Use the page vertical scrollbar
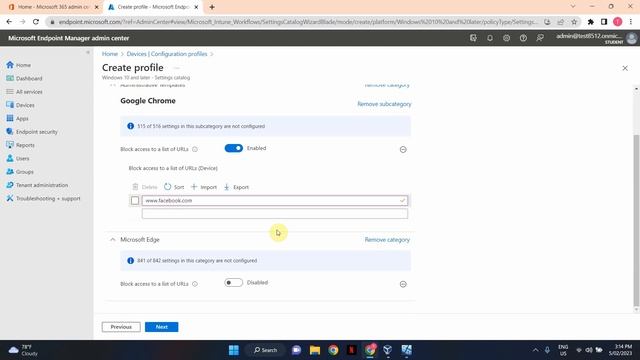The height and width of the screenshot is (360, 640). [636, 220]
